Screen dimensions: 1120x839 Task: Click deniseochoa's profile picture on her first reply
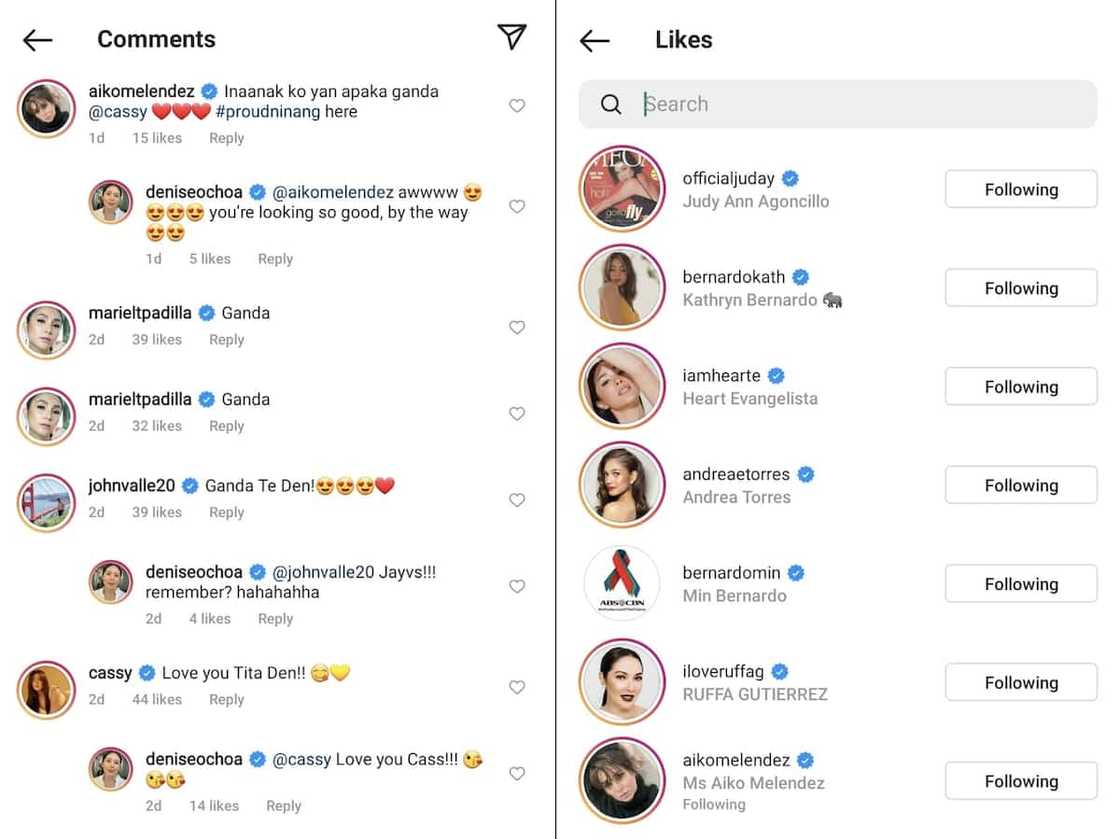pyautogui.click(x=110, y=201)
